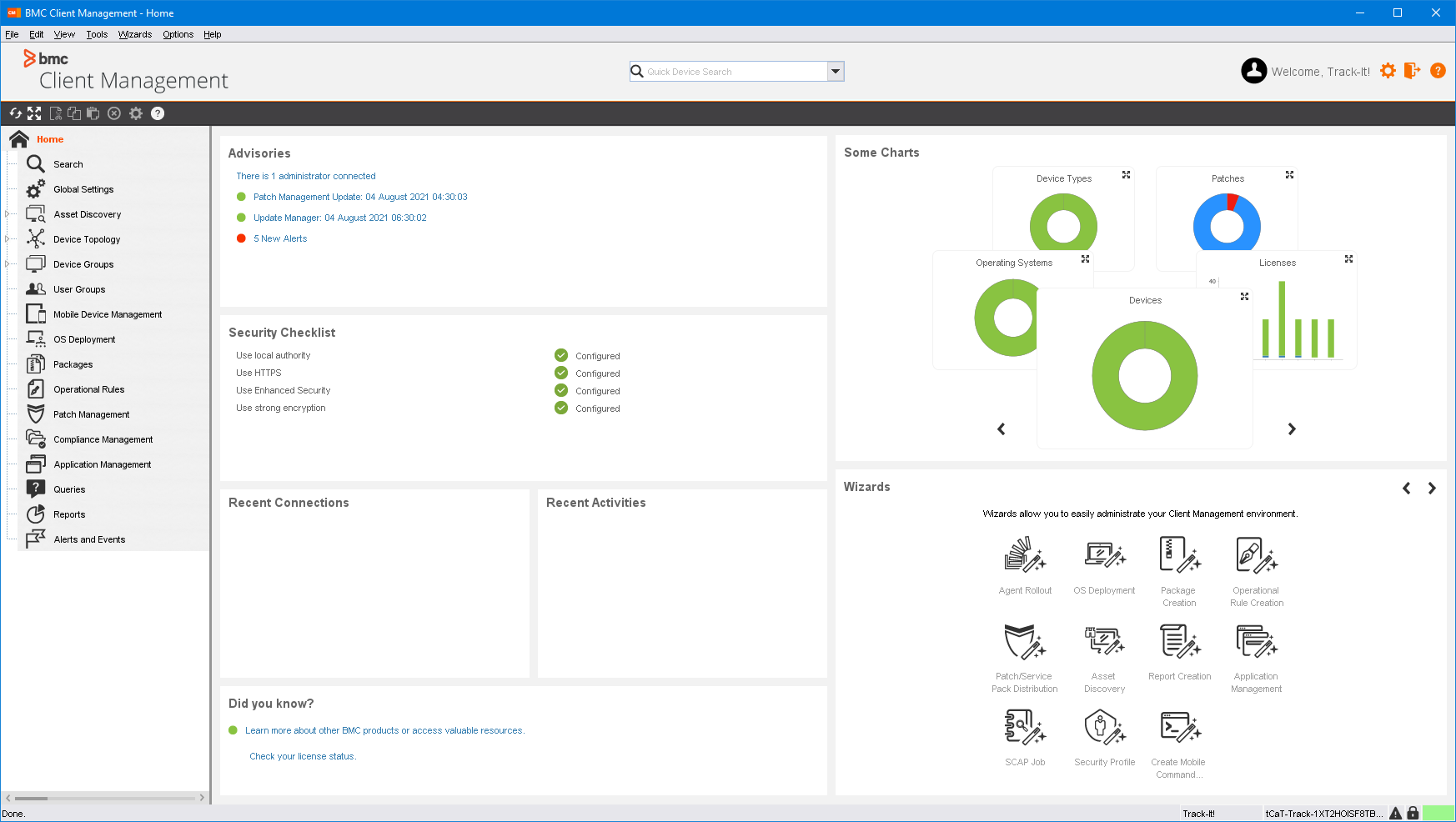1456x822 pixels.
Task: Expand the Device Groups tree node
Action: (x=8, y=264)
